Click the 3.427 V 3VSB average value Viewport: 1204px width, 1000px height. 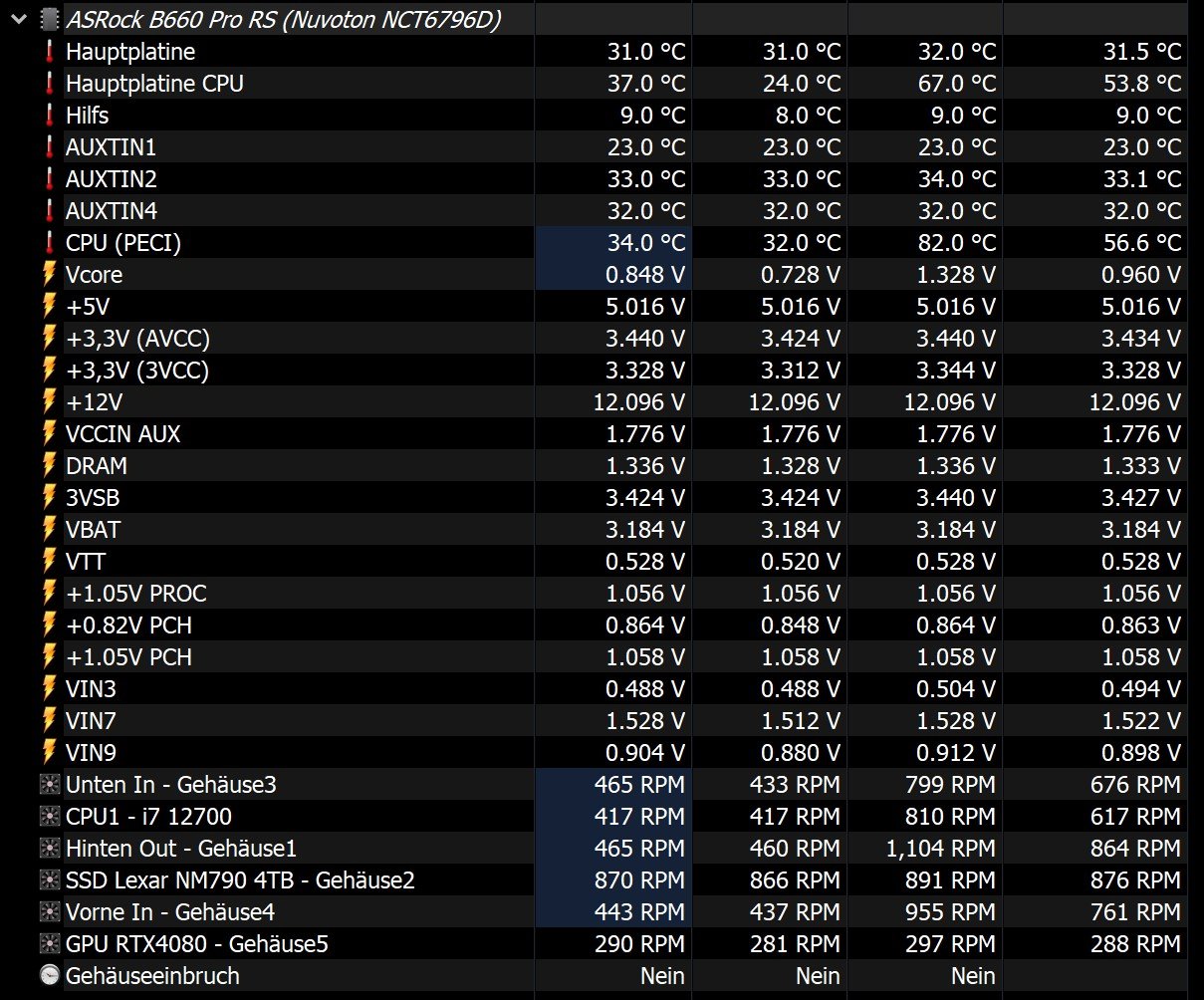[1142, 498]
